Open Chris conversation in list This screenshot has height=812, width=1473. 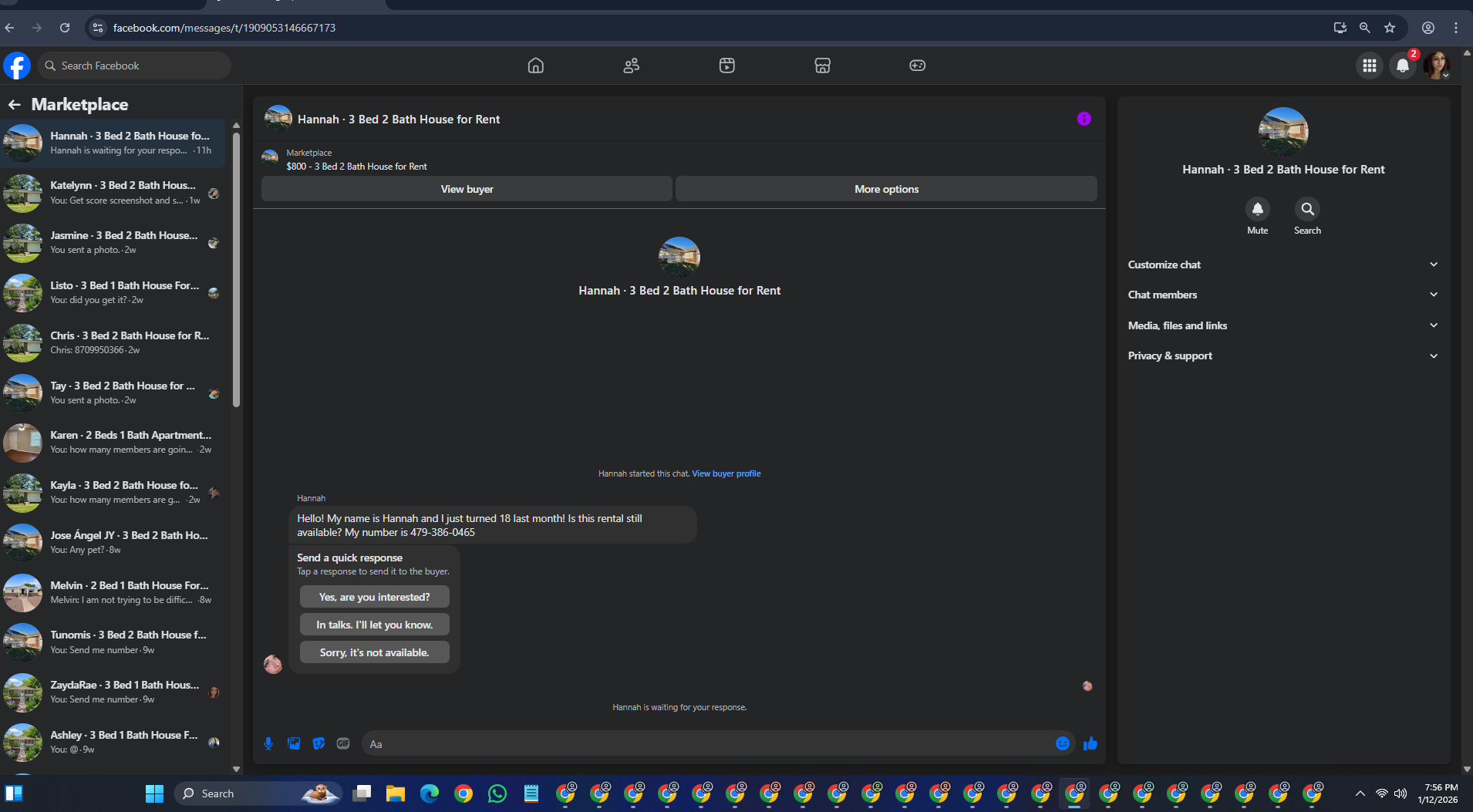click(113, 342)
